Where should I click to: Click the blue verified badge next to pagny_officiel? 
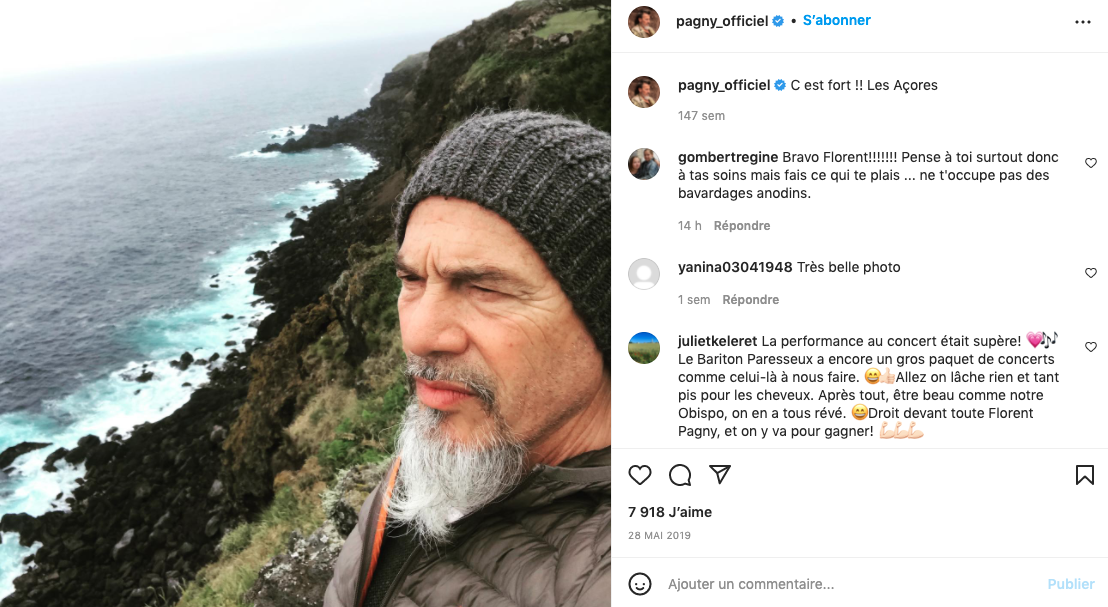[777, 20]
